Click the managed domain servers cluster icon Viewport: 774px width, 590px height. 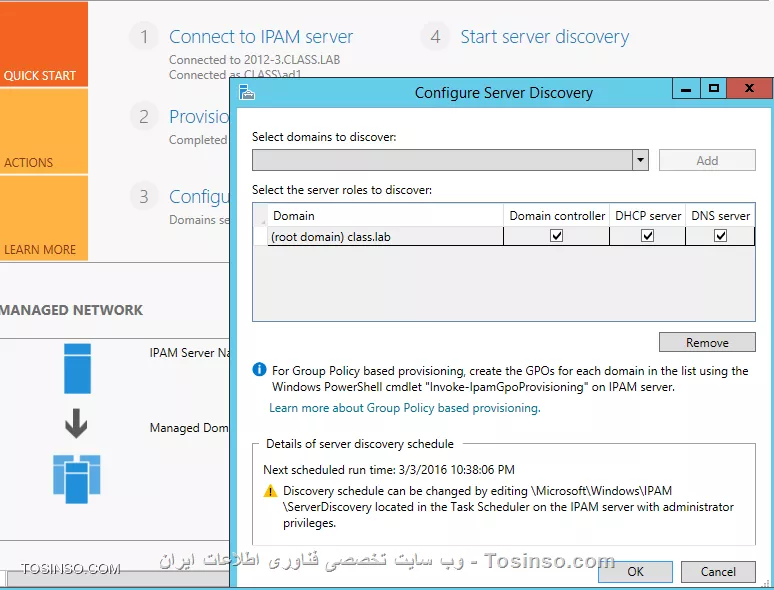[x=77, y=478]
